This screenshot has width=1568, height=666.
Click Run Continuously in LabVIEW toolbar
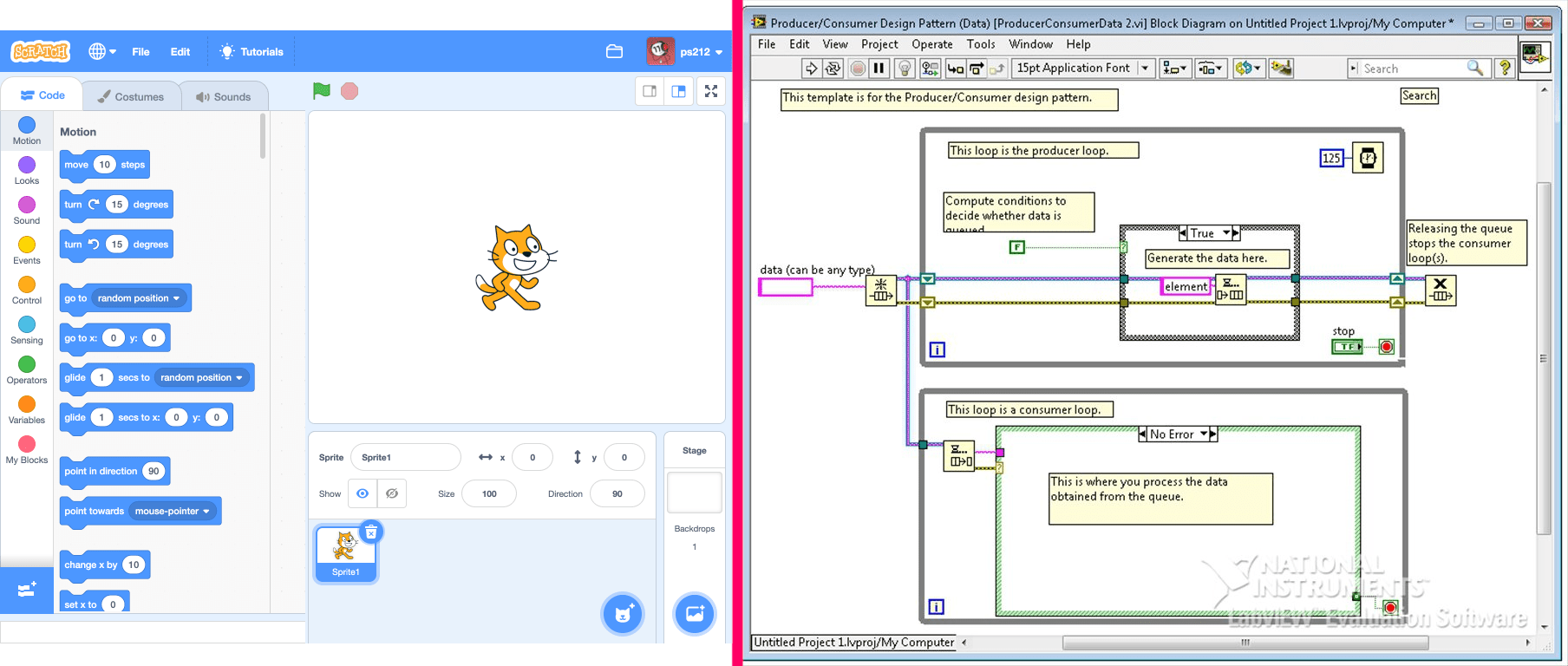(x=833, y=69)
